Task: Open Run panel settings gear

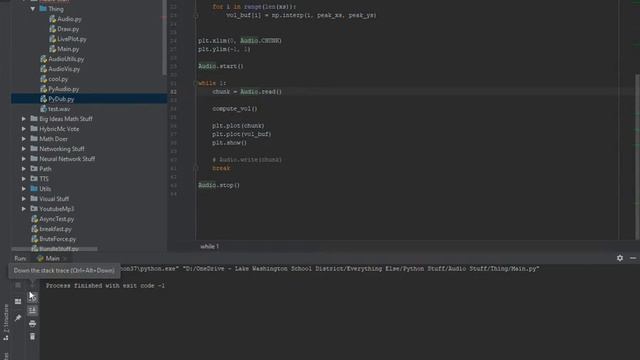Action: click(x=620, y=258)
